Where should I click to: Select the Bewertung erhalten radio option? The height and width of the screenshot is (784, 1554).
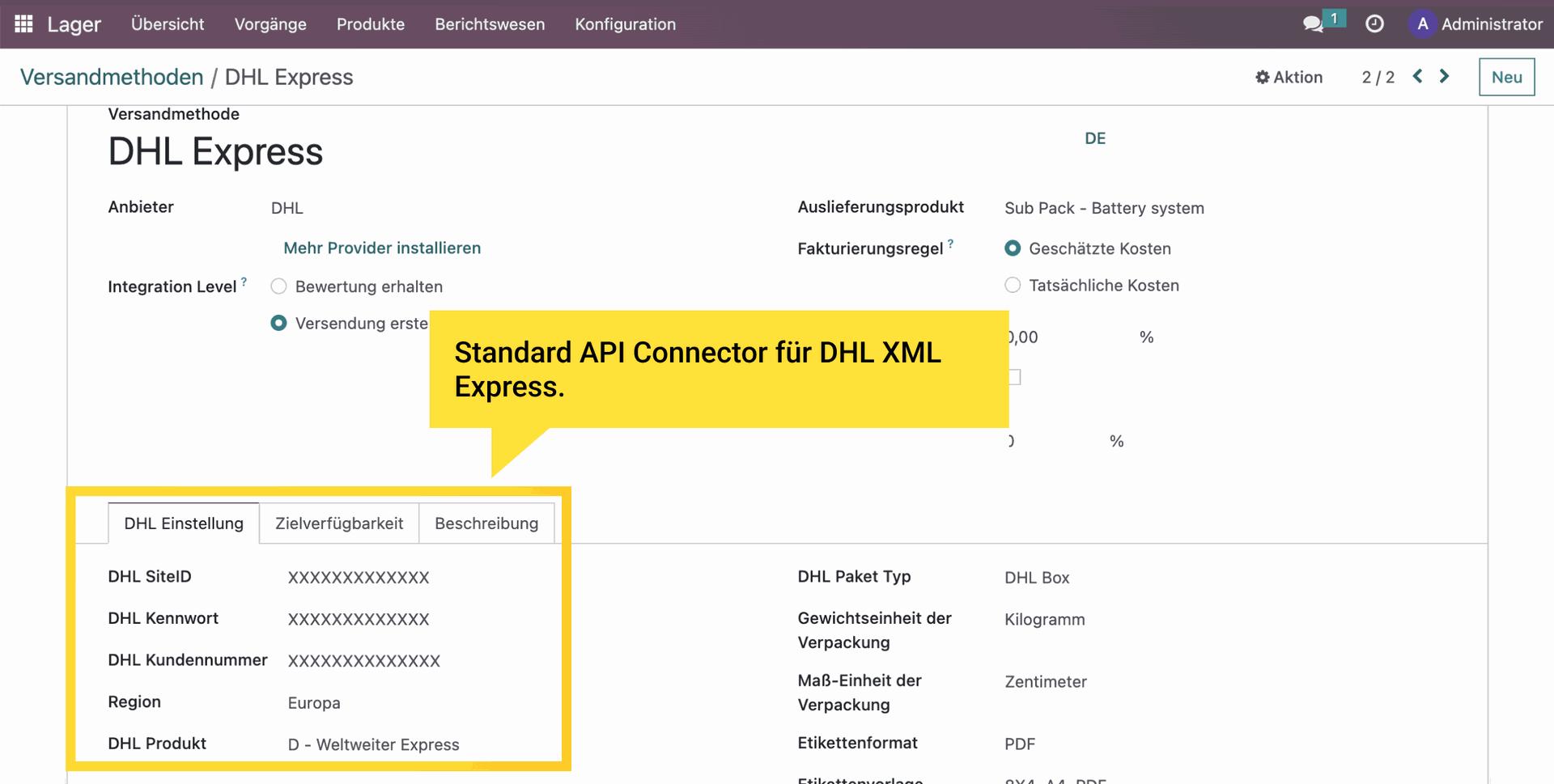point(278,286)
